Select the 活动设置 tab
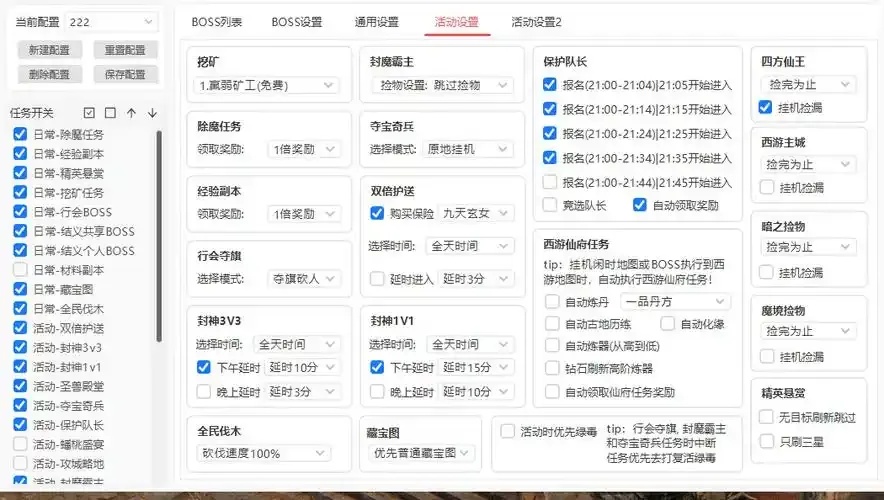 click(457, 22)
